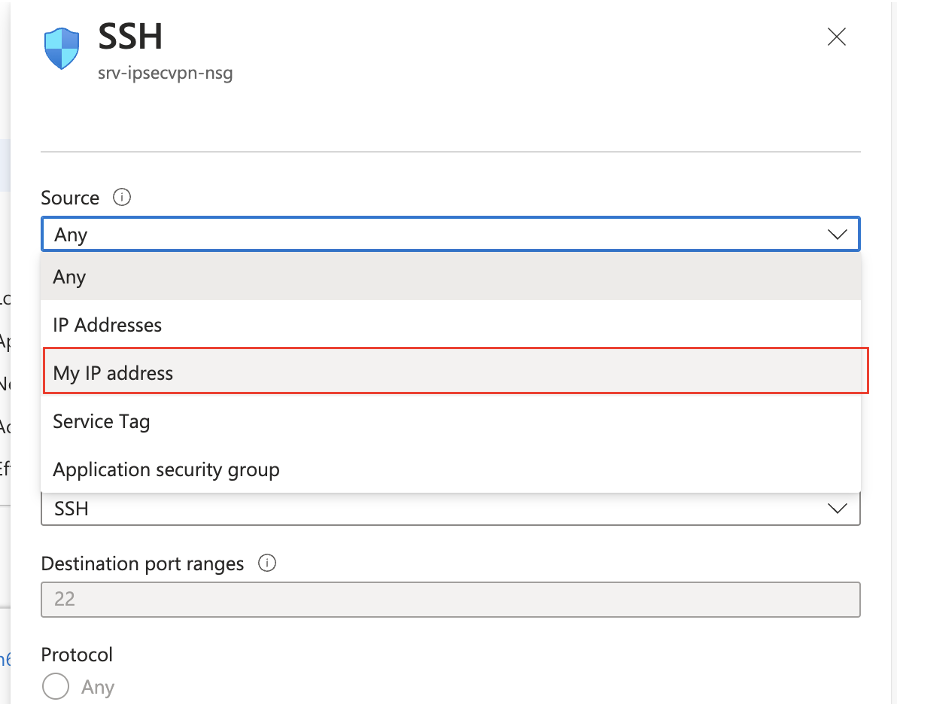Click the SSH panel title
Screen dimensions: 932x728
point(130,36)
